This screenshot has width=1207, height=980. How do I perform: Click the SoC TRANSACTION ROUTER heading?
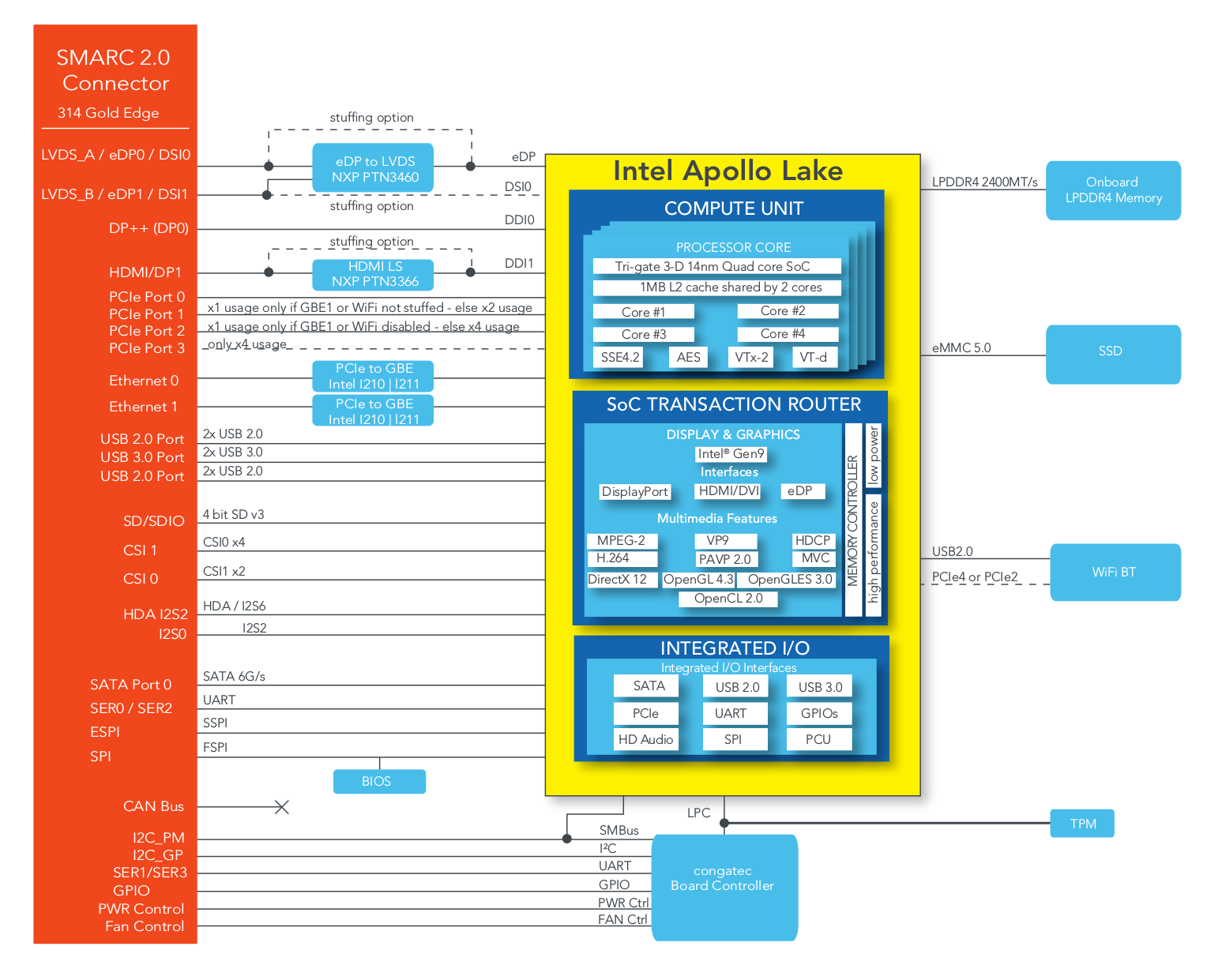(x=734, y=404)
